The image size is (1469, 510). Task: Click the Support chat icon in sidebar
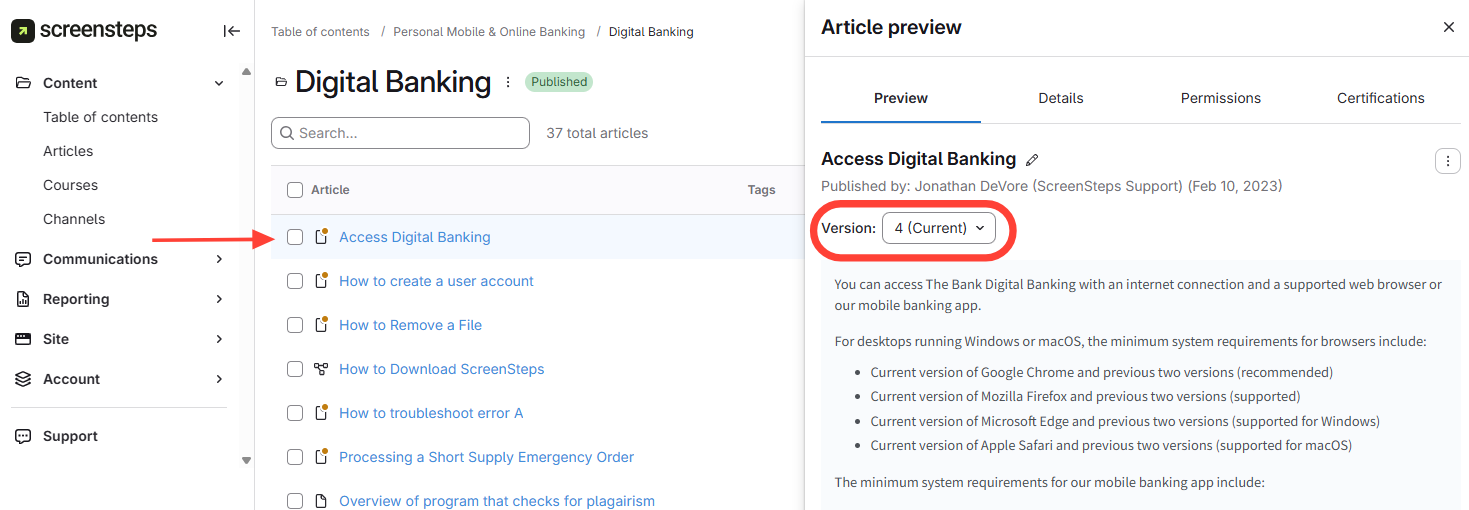coord(23,436)
